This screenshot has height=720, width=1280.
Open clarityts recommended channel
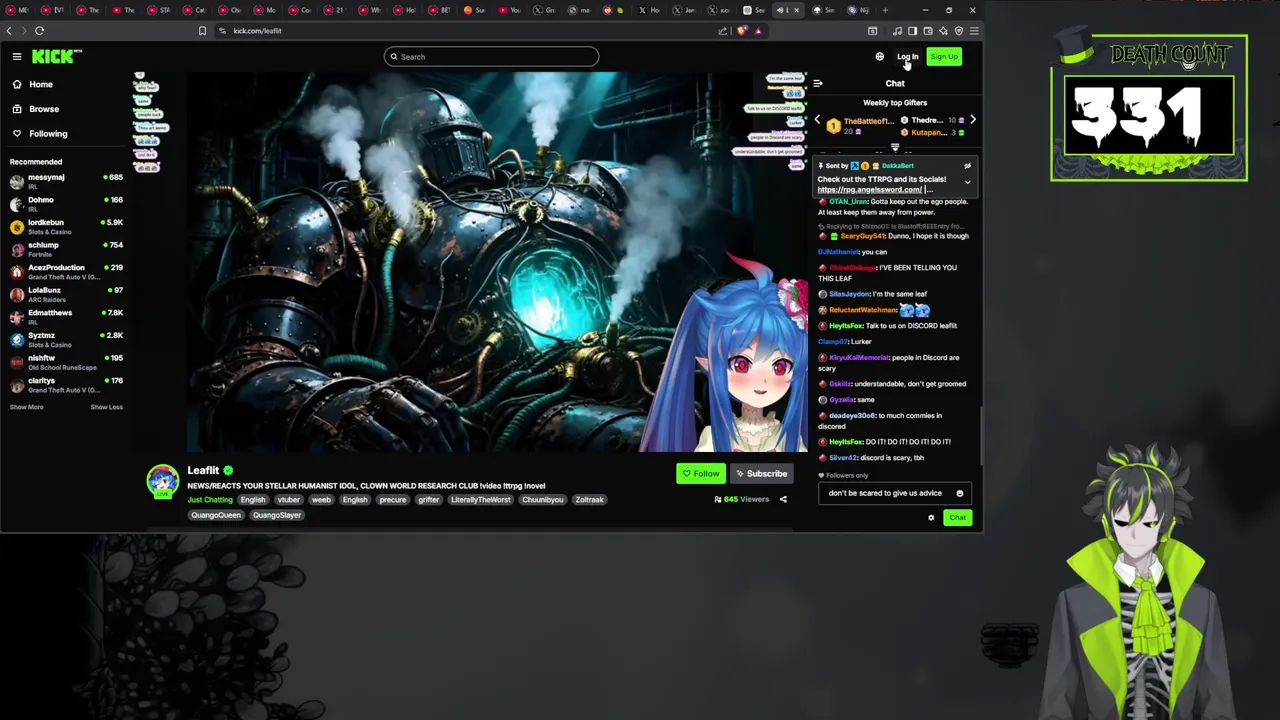pos(66,385)
